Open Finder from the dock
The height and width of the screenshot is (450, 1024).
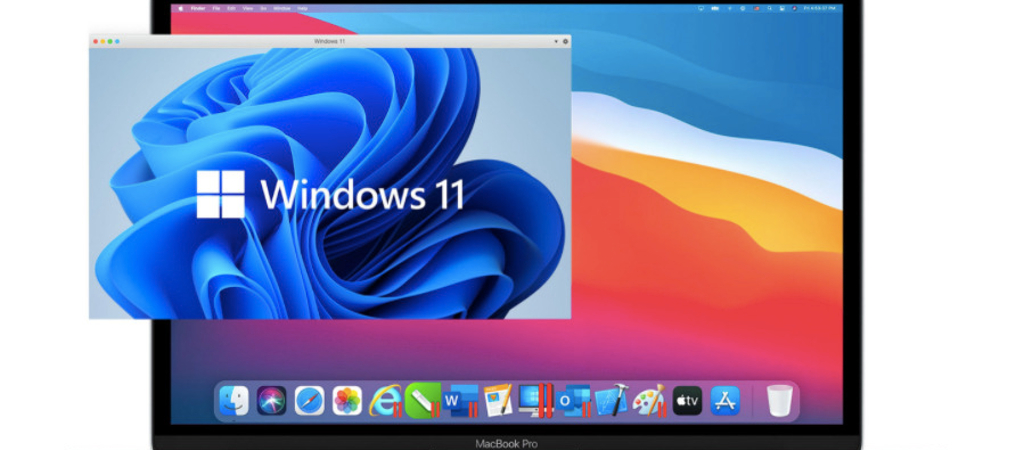point(234,401)
